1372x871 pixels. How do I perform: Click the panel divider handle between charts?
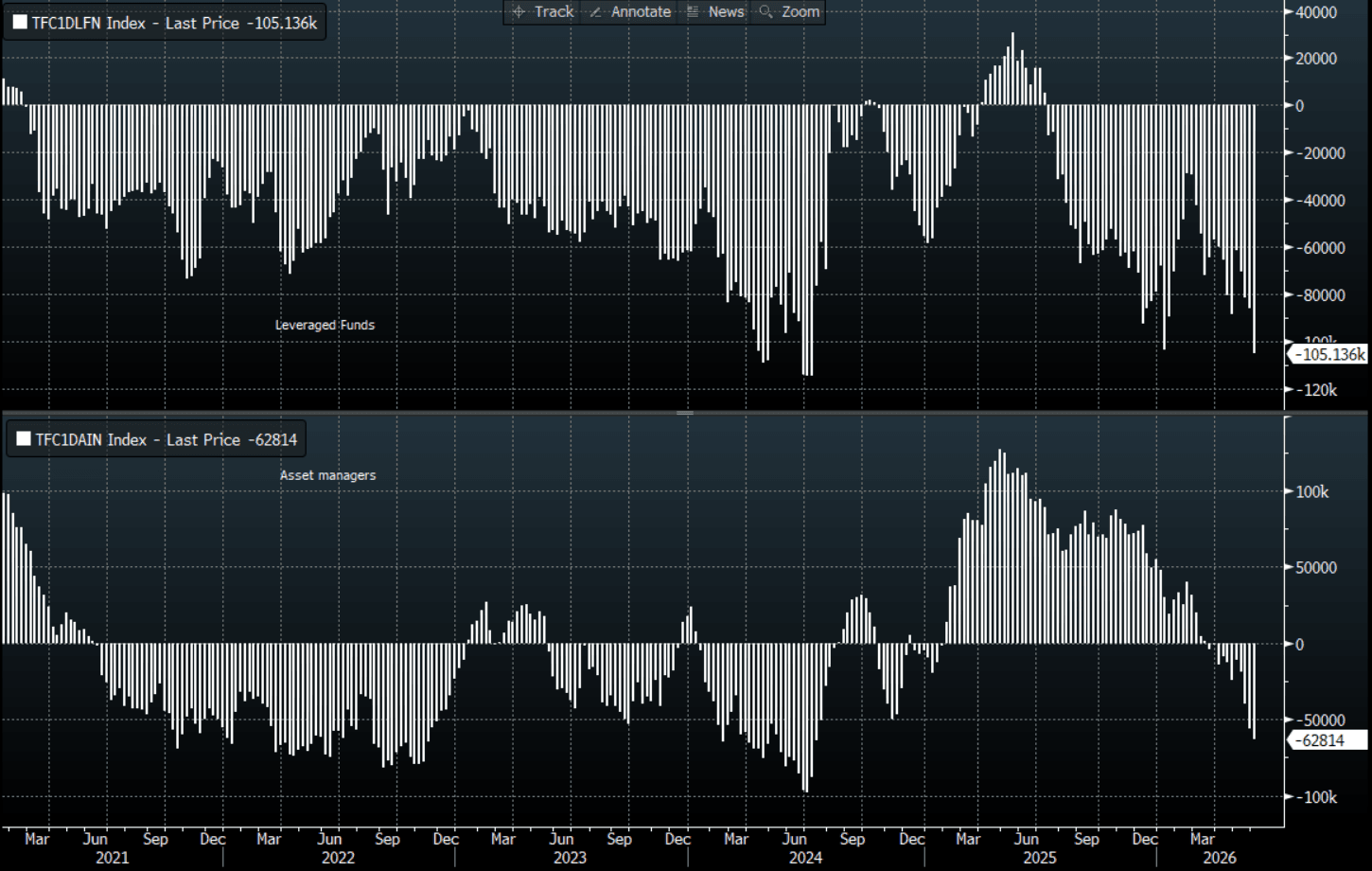pos(685,413)
